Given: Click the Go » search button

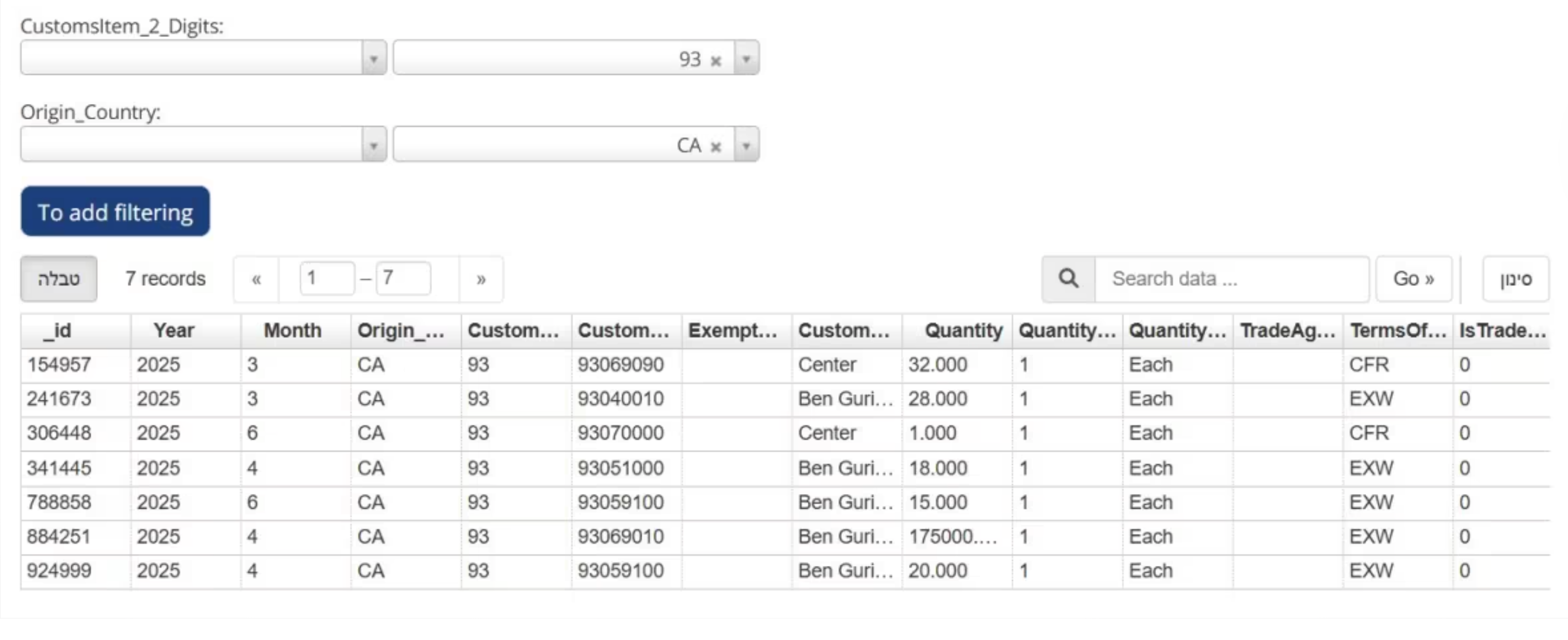Looking at the screenshot, I should click(1413, 279).
